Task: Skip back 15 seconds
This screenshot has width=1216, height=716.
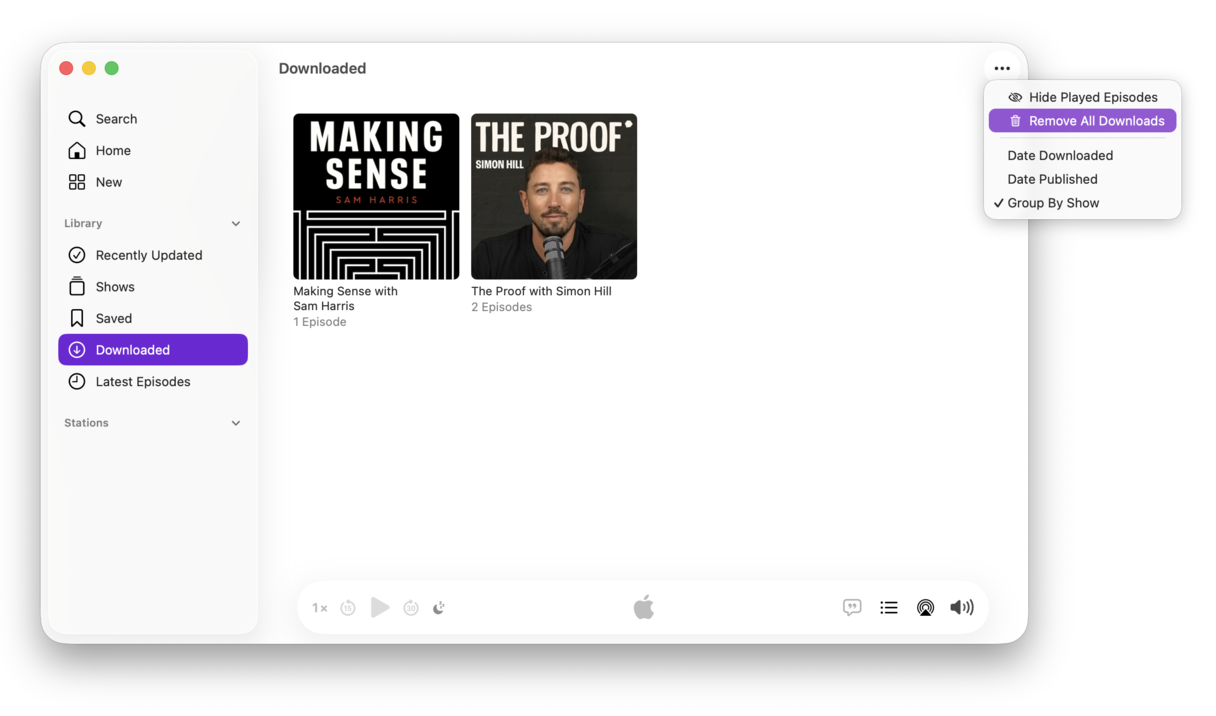Action: coord(348,608)
